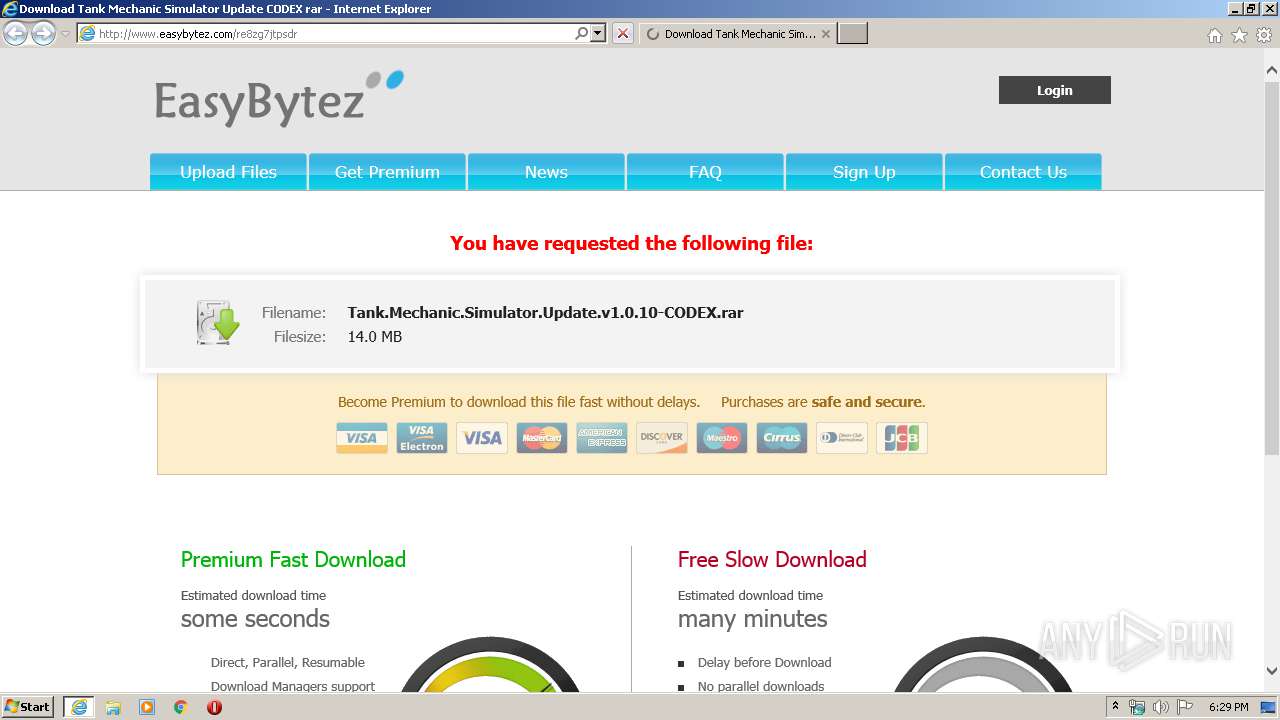
Task: Click the Maestro card icon
Action: pyautogui.click(x=722, y=438)
